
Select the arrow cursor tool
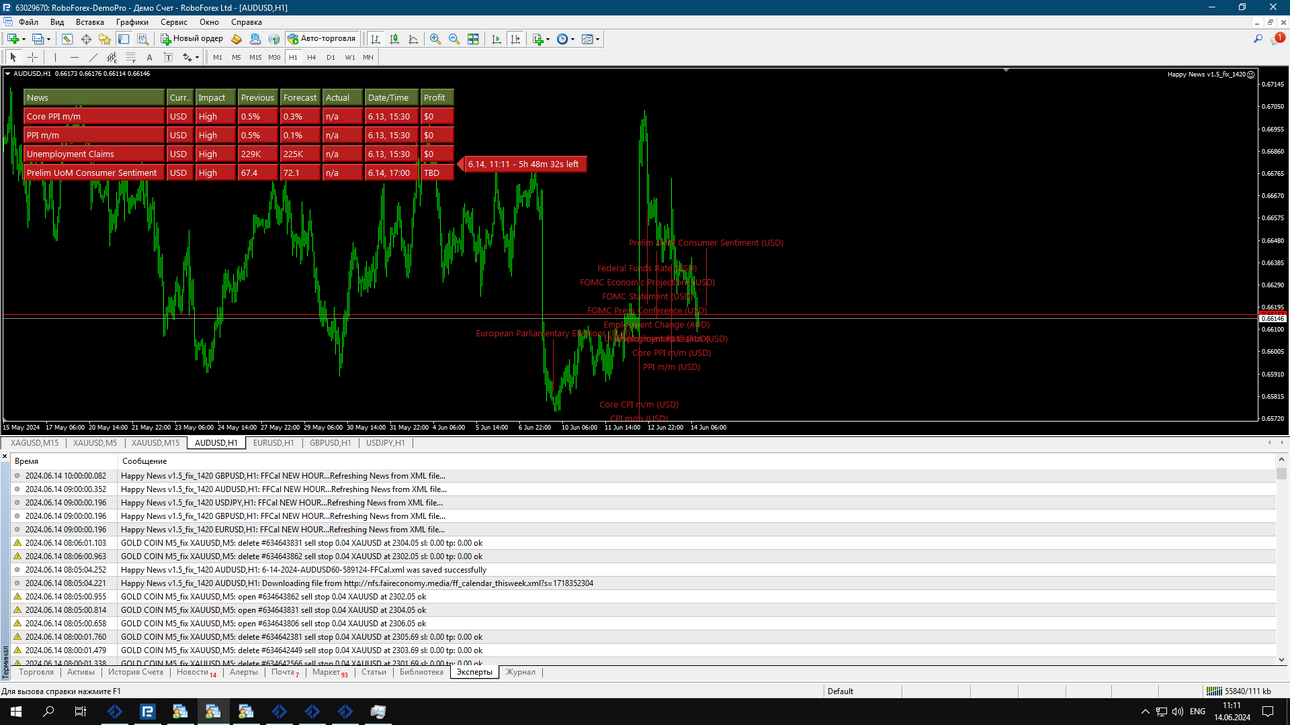(13, 57)
